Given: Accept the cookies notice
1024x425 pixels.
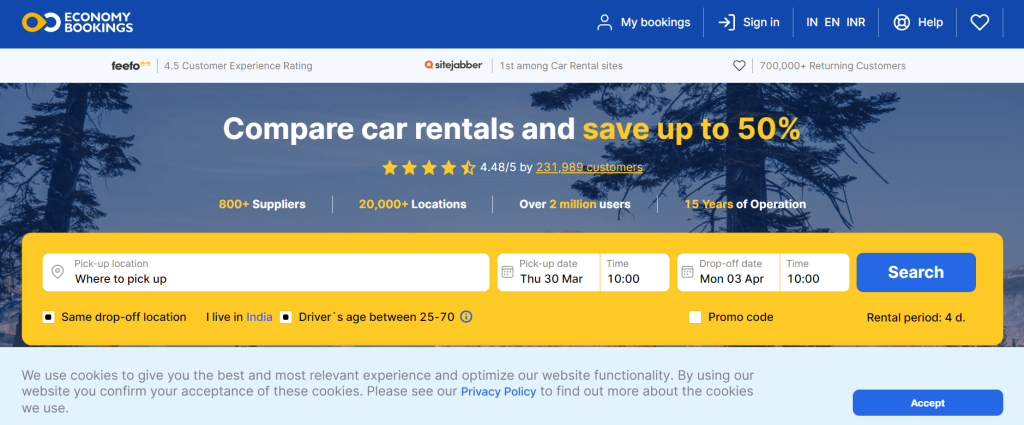Looking at the screenshot, I should 927,403.
